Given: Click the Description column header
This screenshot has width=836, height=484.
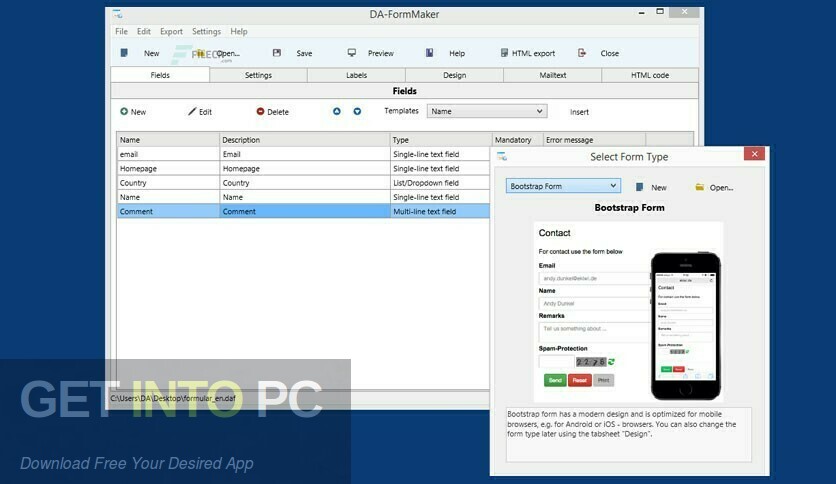Looking at the screenshot, I should click(x=304, y=140).
